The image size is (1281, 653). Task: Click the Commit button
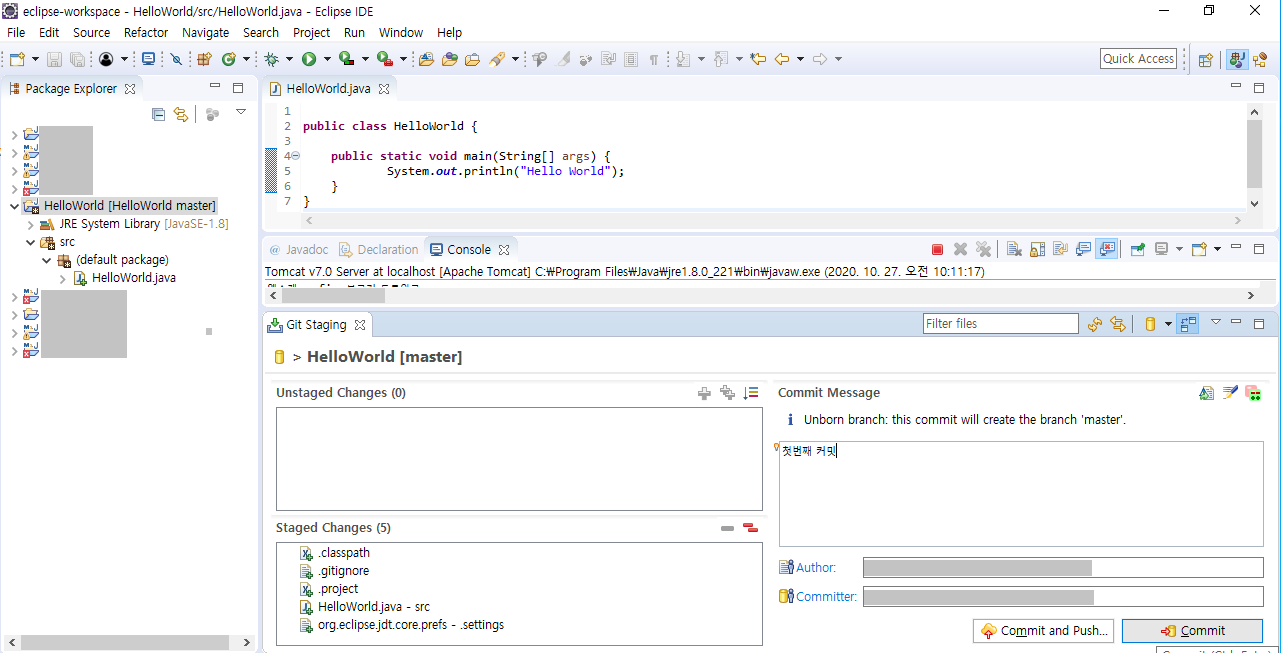coord(1192,631)
